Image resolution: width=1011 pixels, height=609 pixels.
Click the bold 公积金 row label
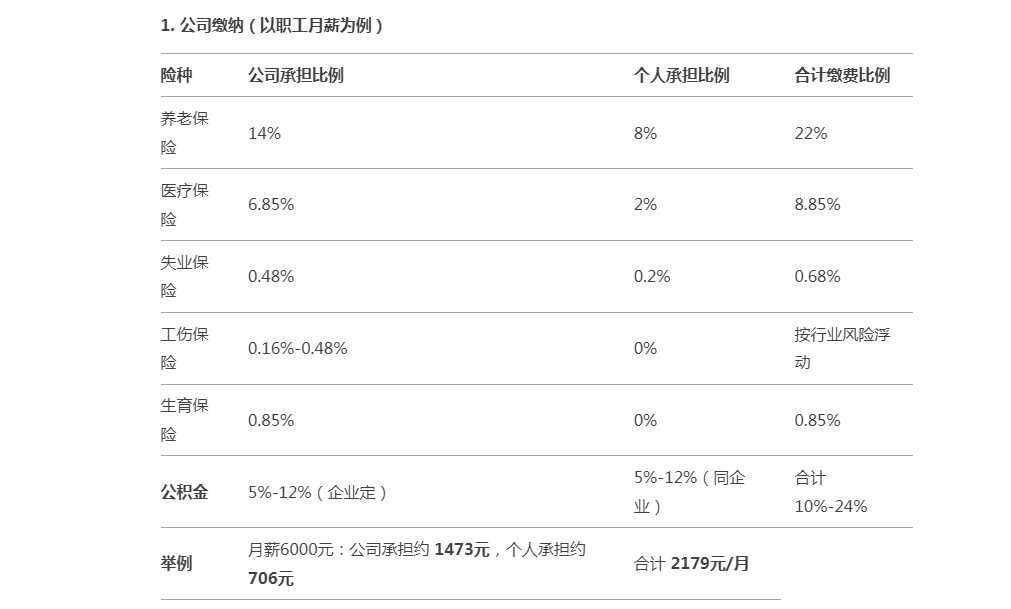184,492
